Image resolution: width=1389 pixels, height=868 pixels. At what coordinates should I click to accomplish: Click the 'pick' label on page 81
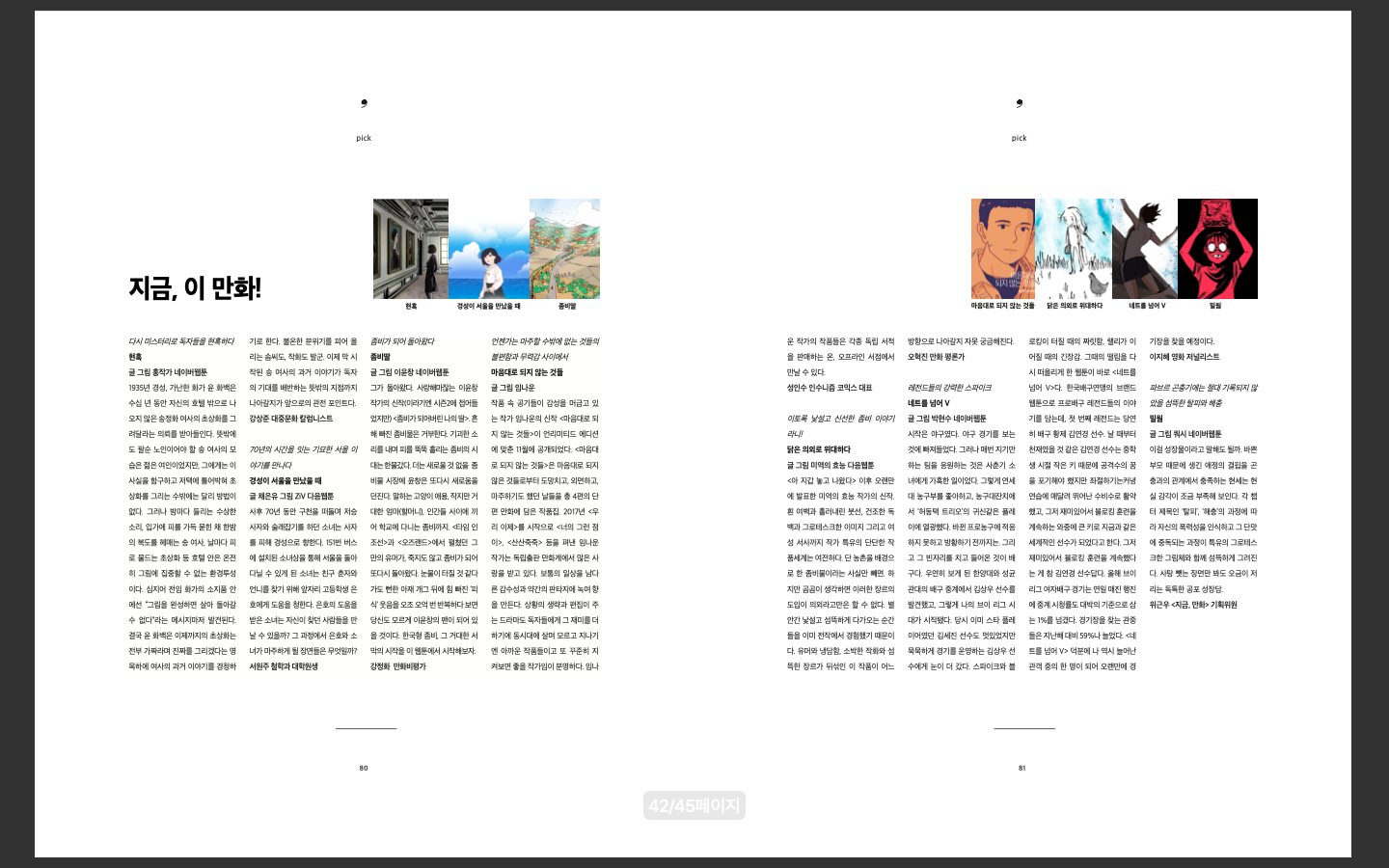click(1020, 138)
